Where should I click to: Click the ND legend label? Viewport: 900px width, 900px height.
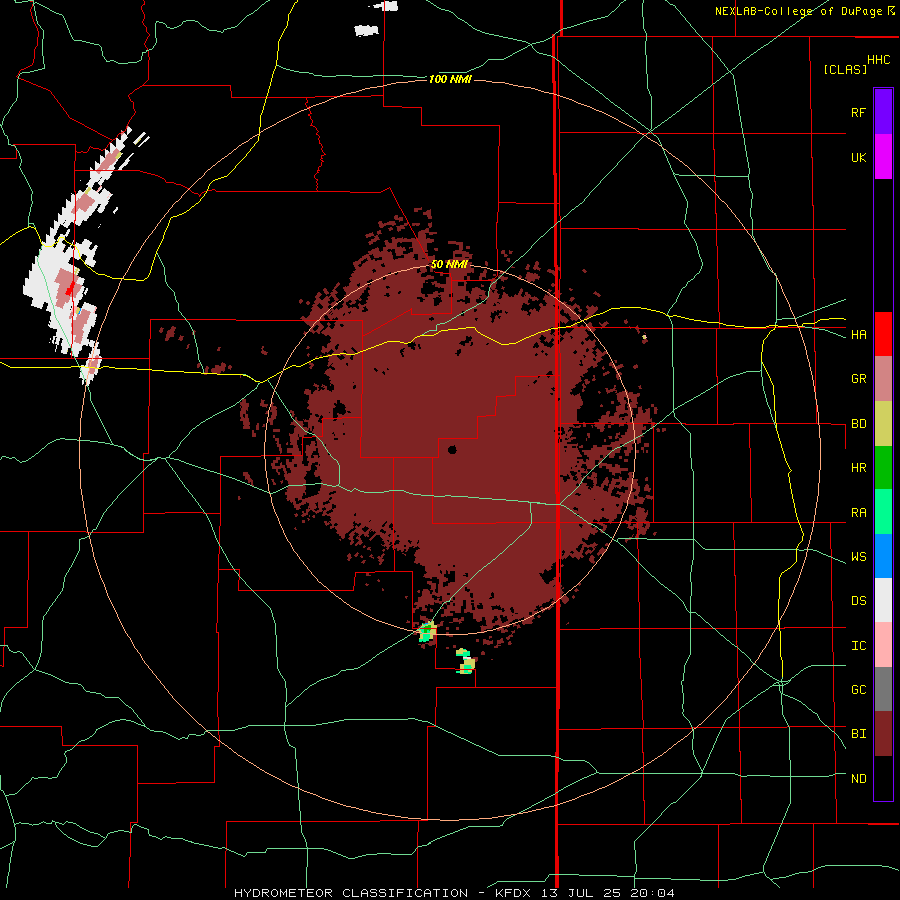[858, 779]
